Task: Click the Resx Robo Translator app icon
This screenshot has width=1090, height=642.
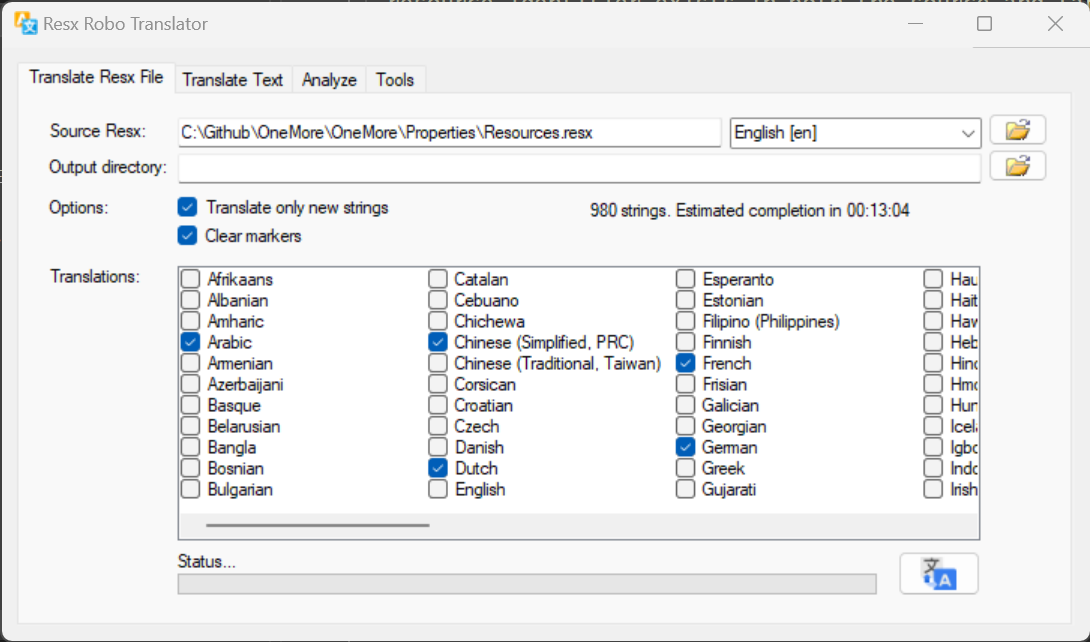Action: 26,23
